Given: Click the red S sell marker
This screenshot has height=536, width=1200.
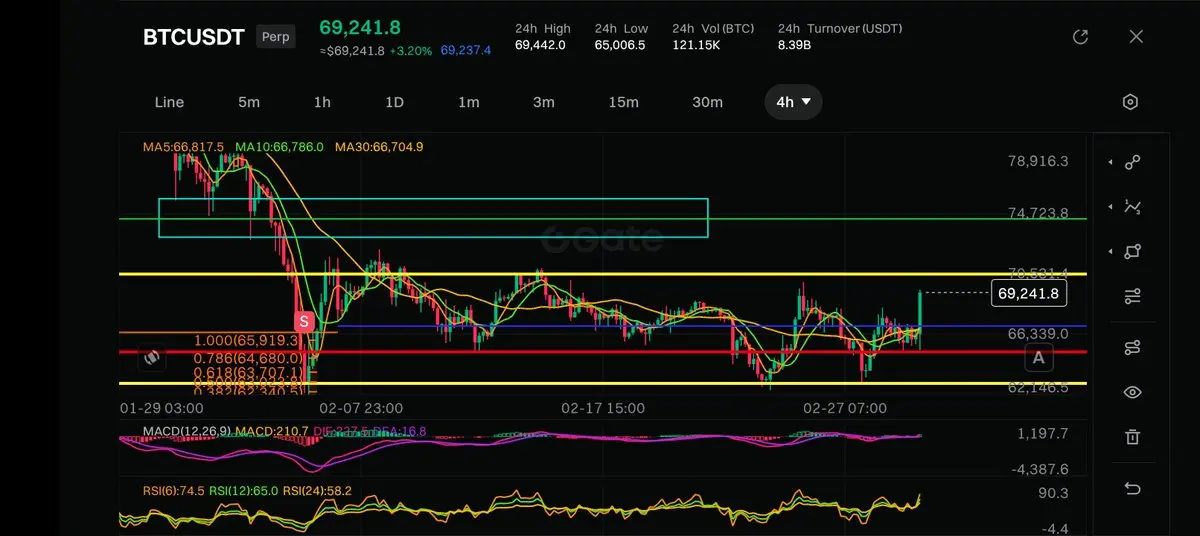Looking at the screenshot, I should pos(305,322).
